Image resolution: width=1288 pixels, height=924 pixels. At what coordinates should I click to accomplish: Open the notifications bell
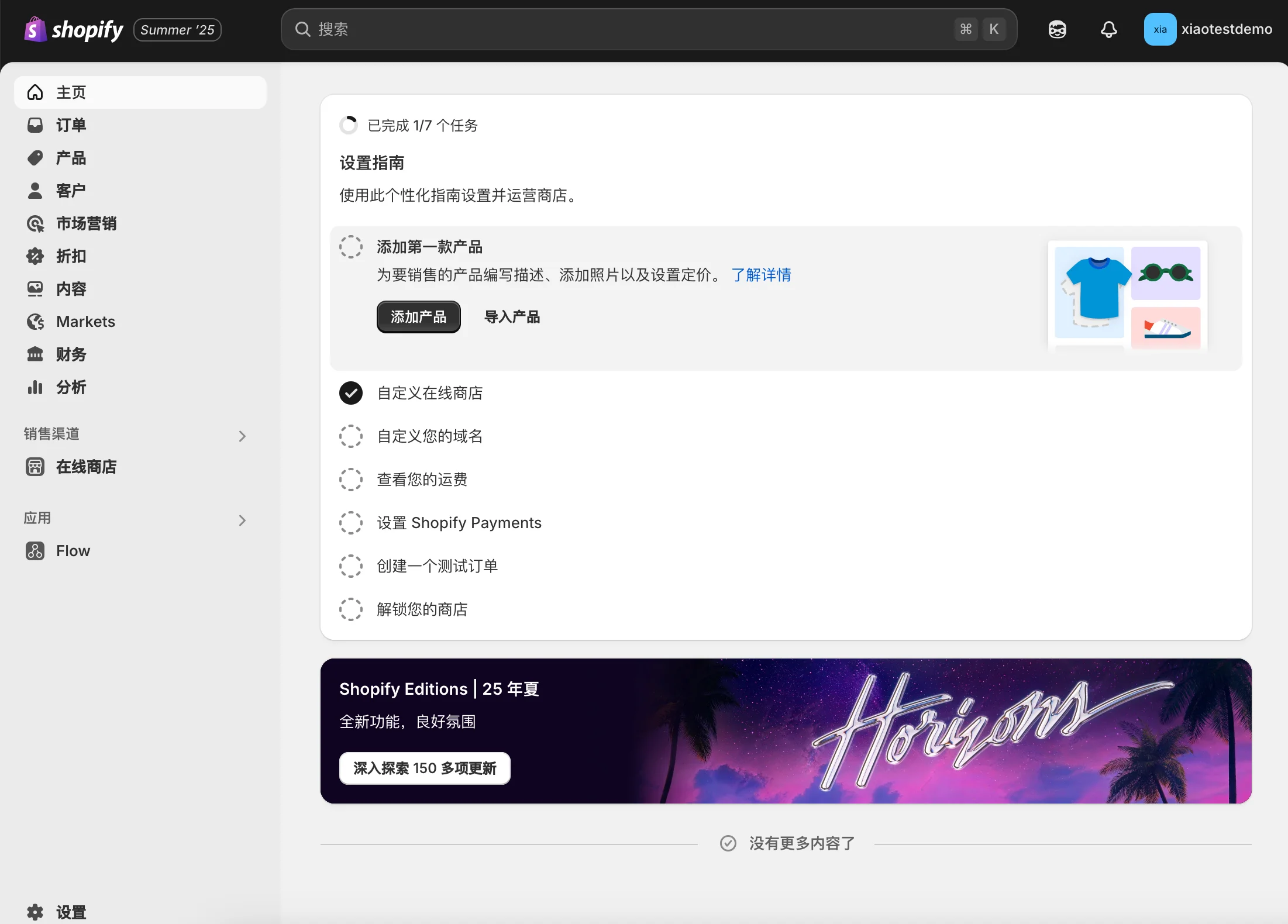pos(1108,29)
